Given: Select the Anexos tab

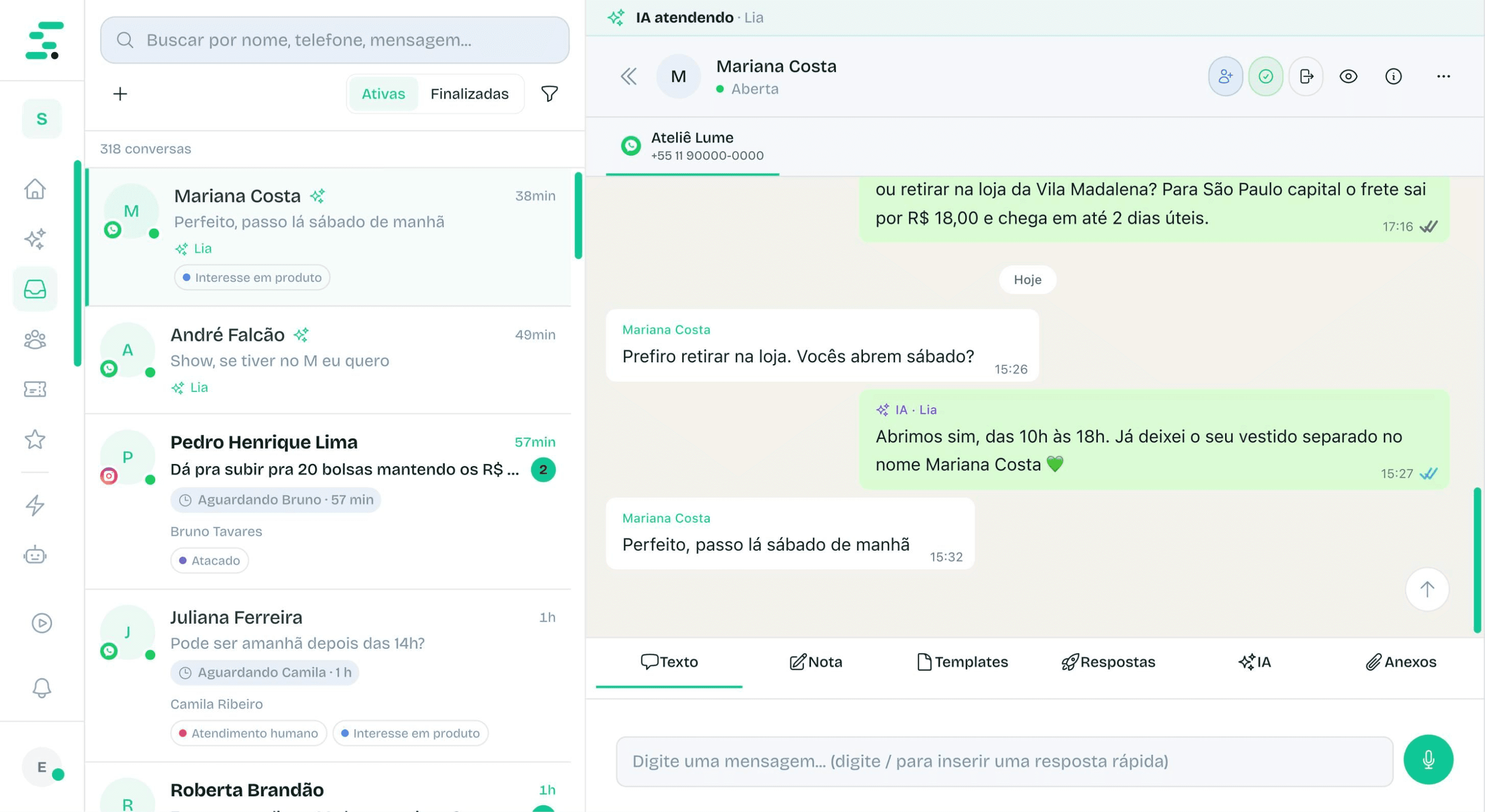Looking at the screenshot, I should point(1401,661).
